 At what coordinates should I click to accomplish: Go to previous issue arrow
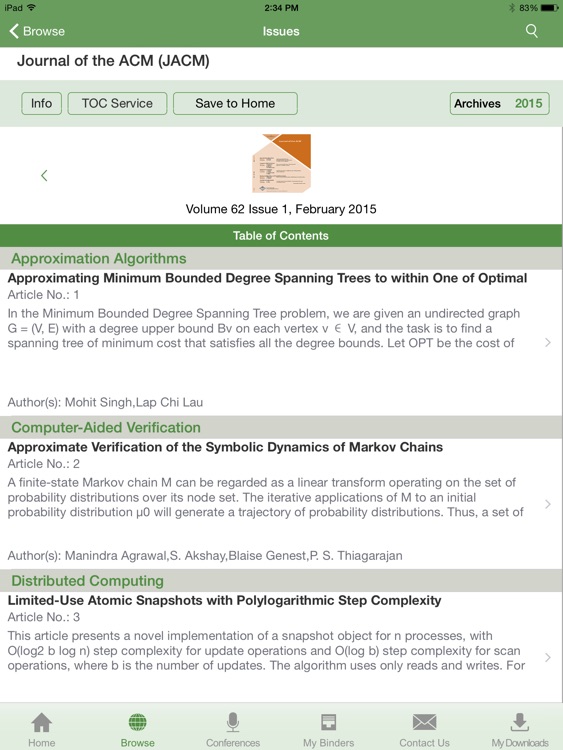click(44, 176)
